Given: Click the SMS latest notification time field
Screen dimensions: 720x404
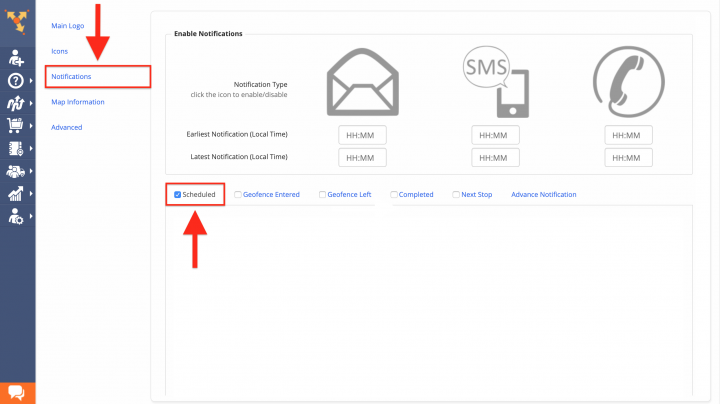Looking at the screenshot, I should click(495, 157).
